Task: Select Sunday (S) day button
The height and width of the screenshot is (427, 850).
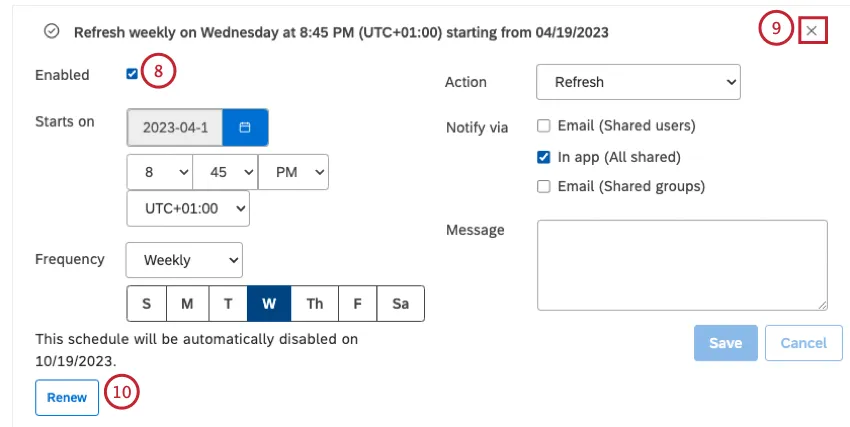Action: pyautogui.click(x=147, y=303)
